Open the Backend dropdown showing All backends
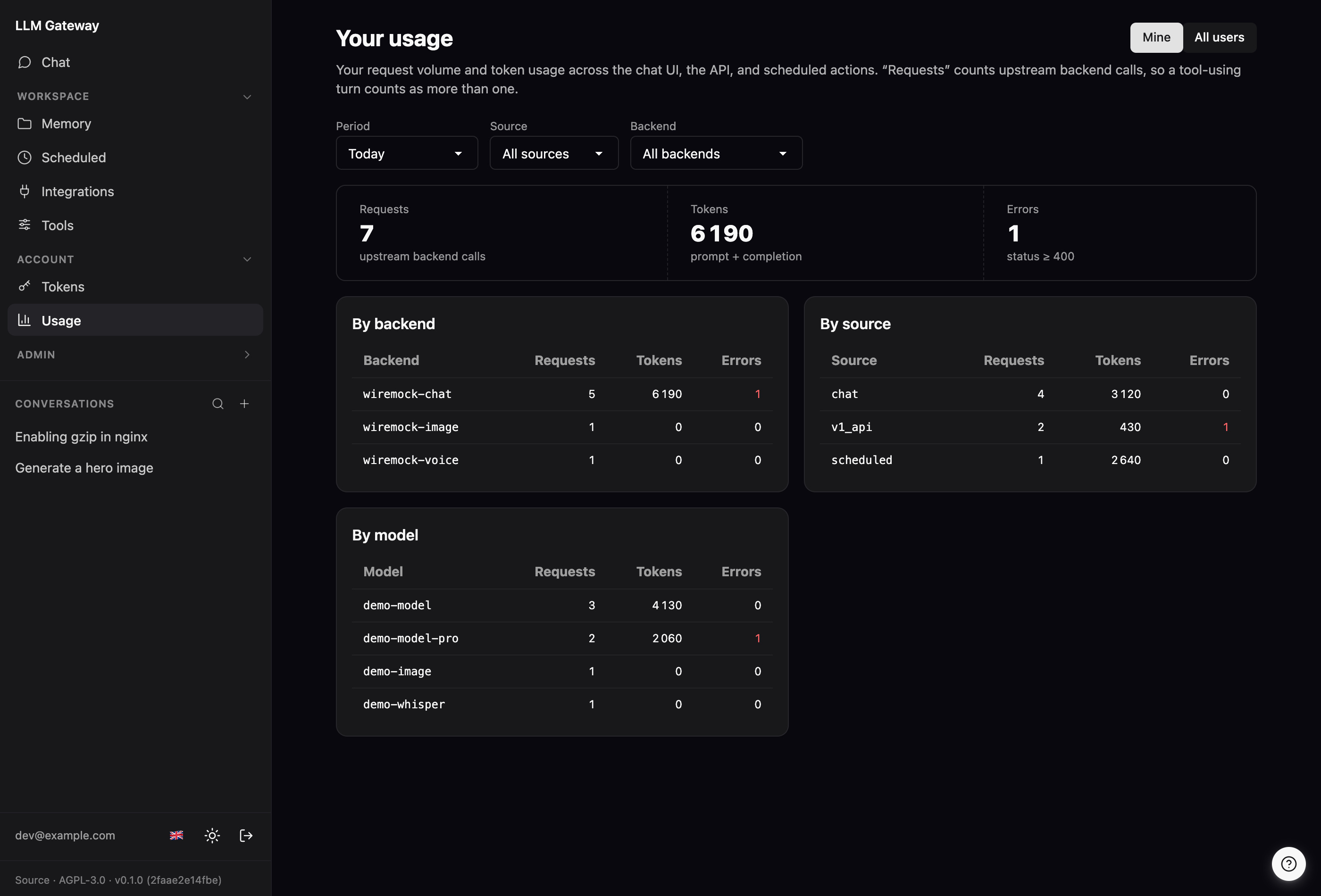 coord(716,153)
